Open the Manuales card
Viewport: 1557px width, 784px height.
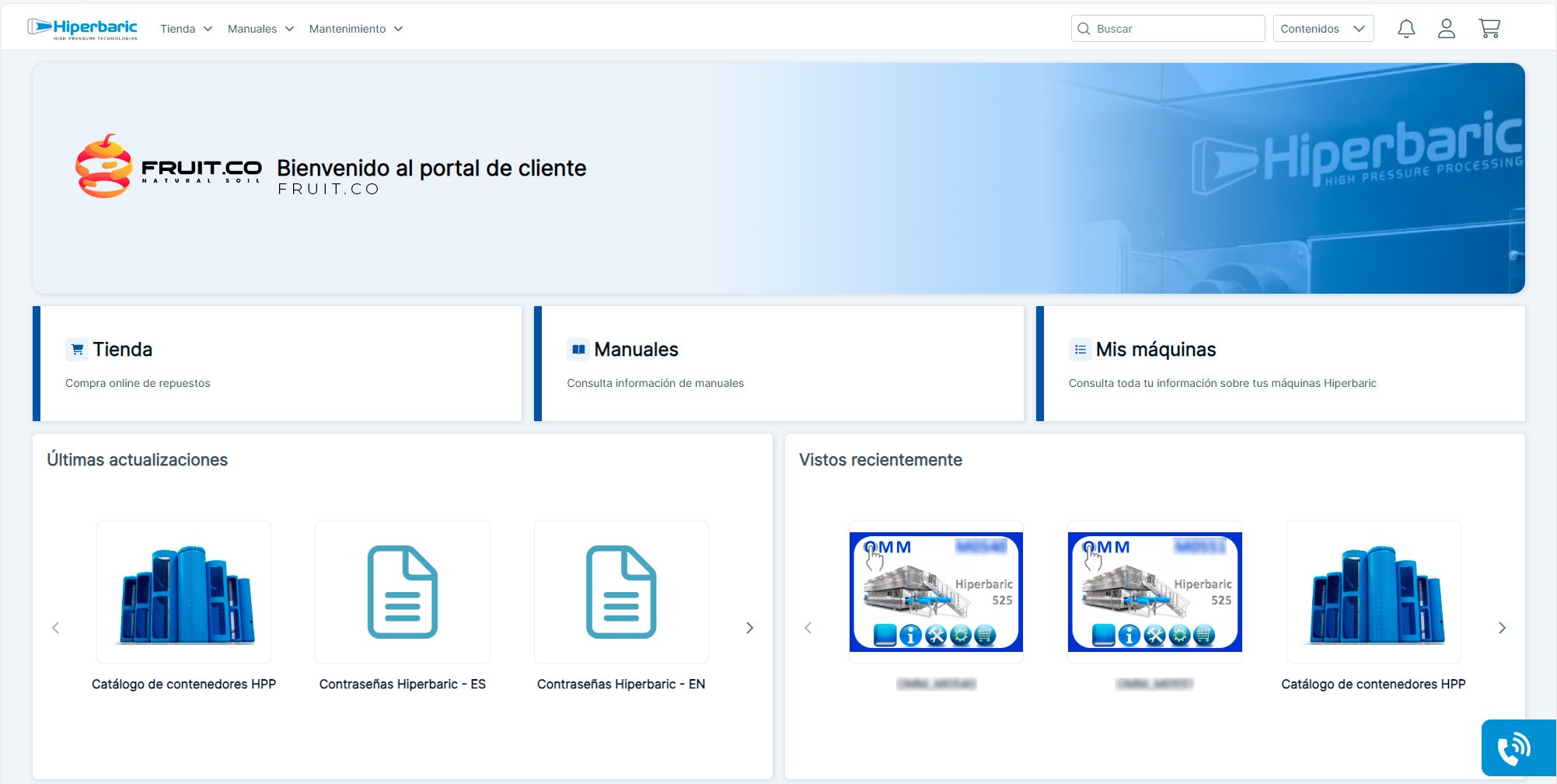[779, 364]
